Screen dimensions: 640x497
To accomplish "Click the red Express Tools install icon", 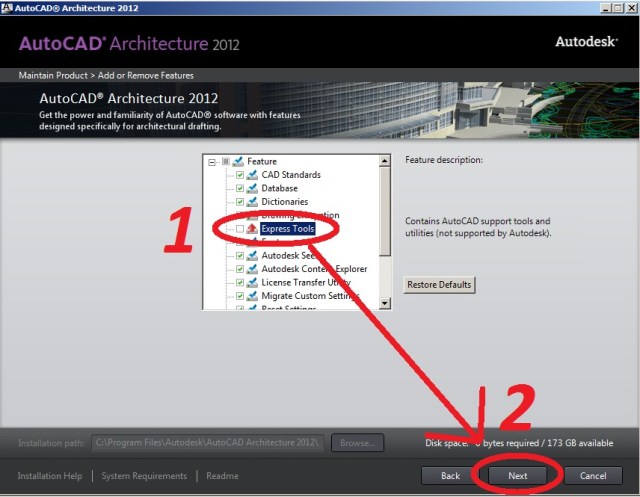I will pyautogui.click(x=252, y=229).
